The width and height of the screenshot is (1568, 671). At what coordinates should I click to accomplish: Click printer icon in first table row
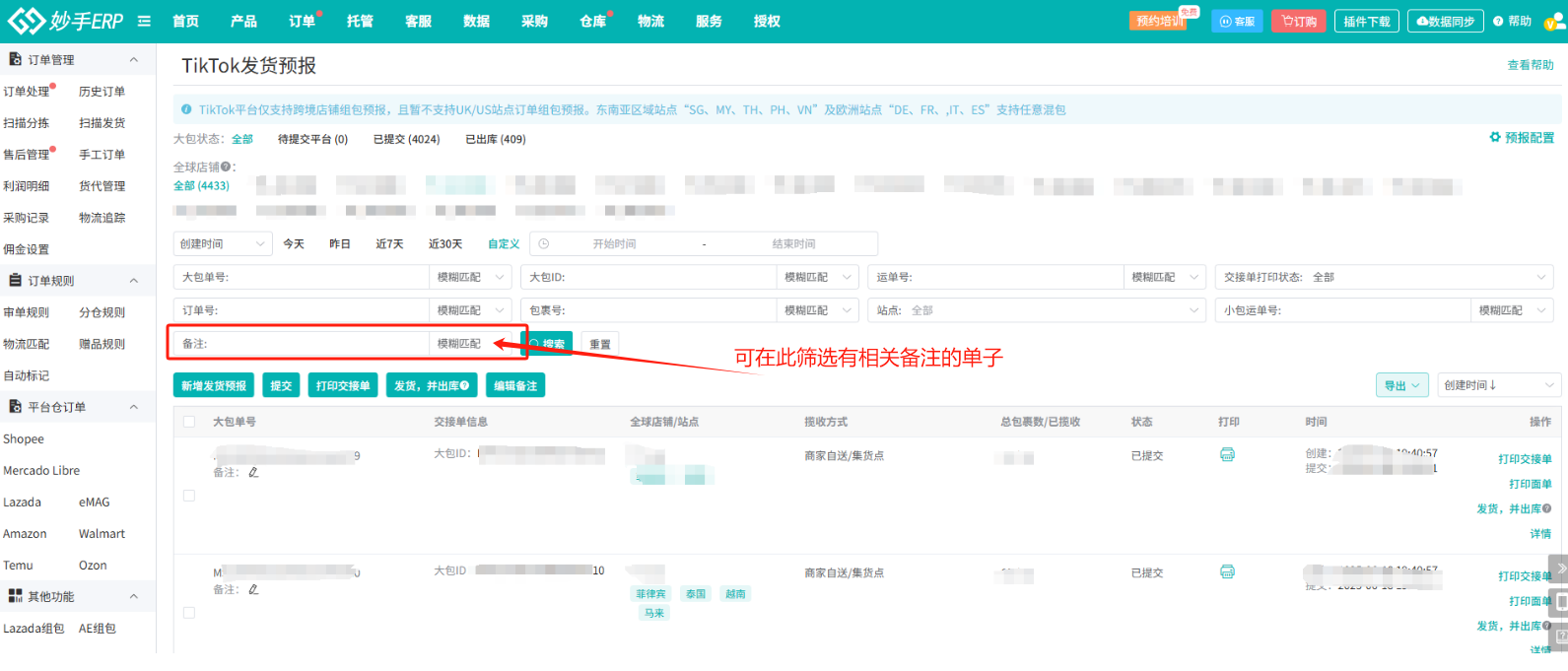click(1227, 454)
